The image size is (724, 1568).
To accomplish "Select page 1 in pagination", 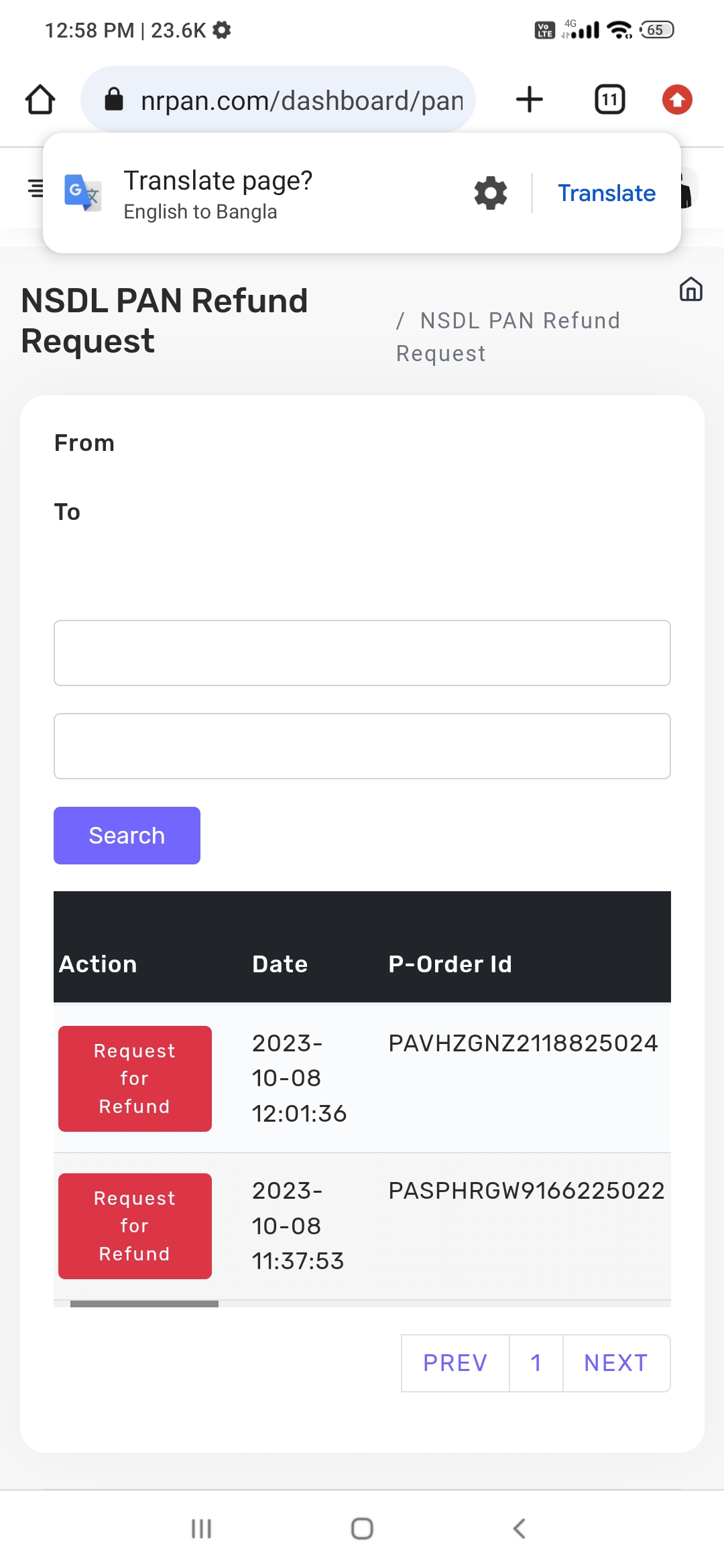I will (x=536, y=1363).
